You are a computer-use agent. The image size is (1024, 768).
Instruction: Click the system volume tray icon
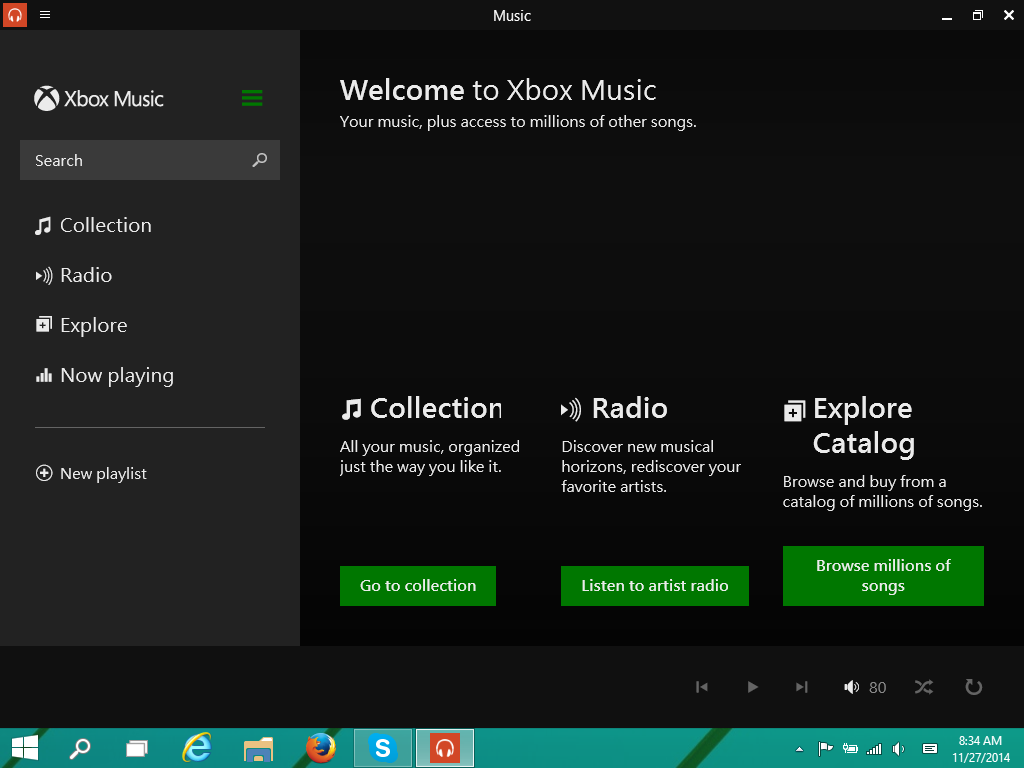[899, 749]
